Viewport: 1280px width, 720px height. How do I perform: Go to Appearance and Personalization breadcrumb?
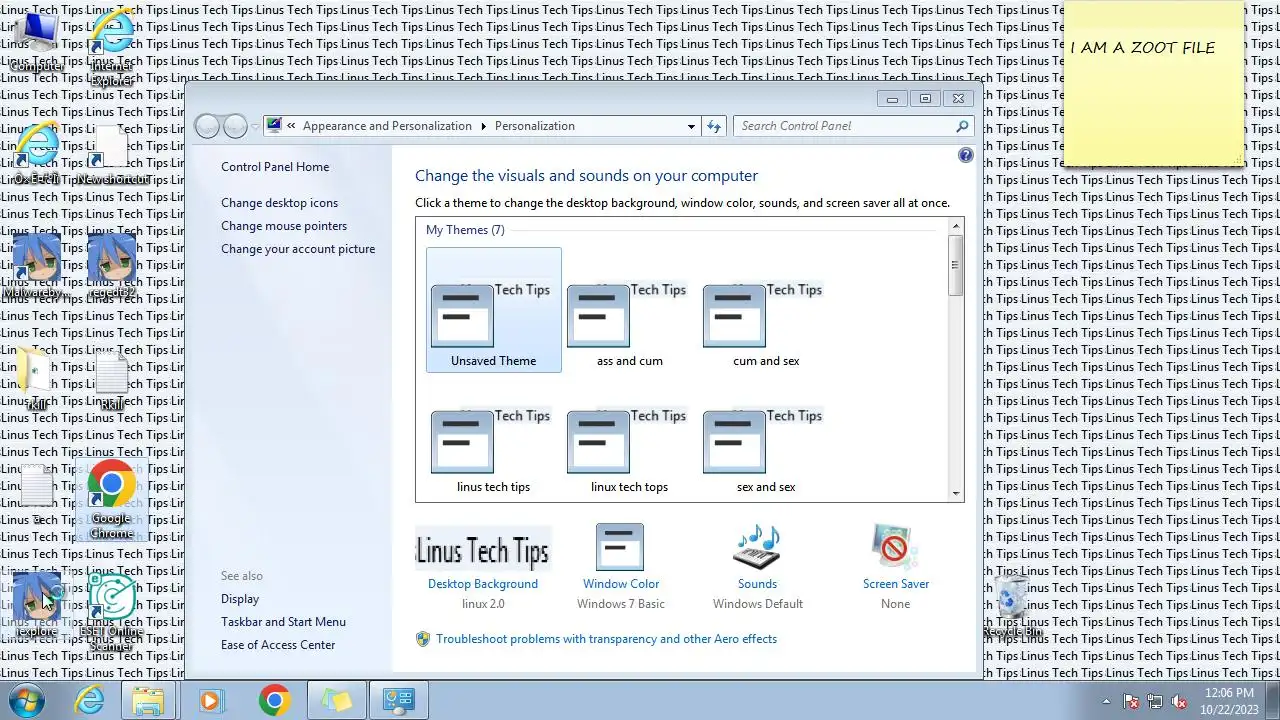coord(387,126)
